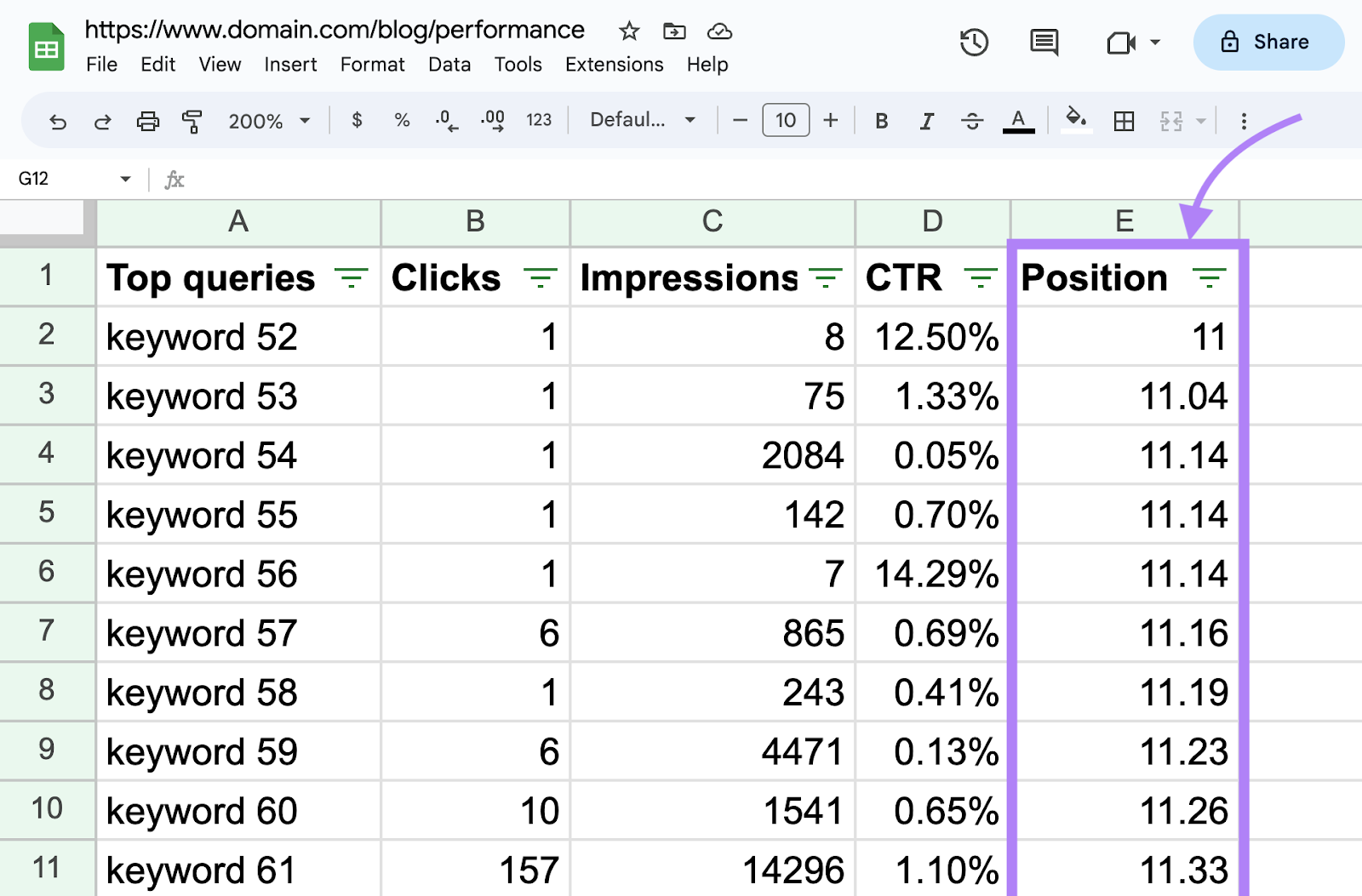Open the File menu
Image resolution: width=1362 pixels, height=896 pixels.
[x=100, y=64]
